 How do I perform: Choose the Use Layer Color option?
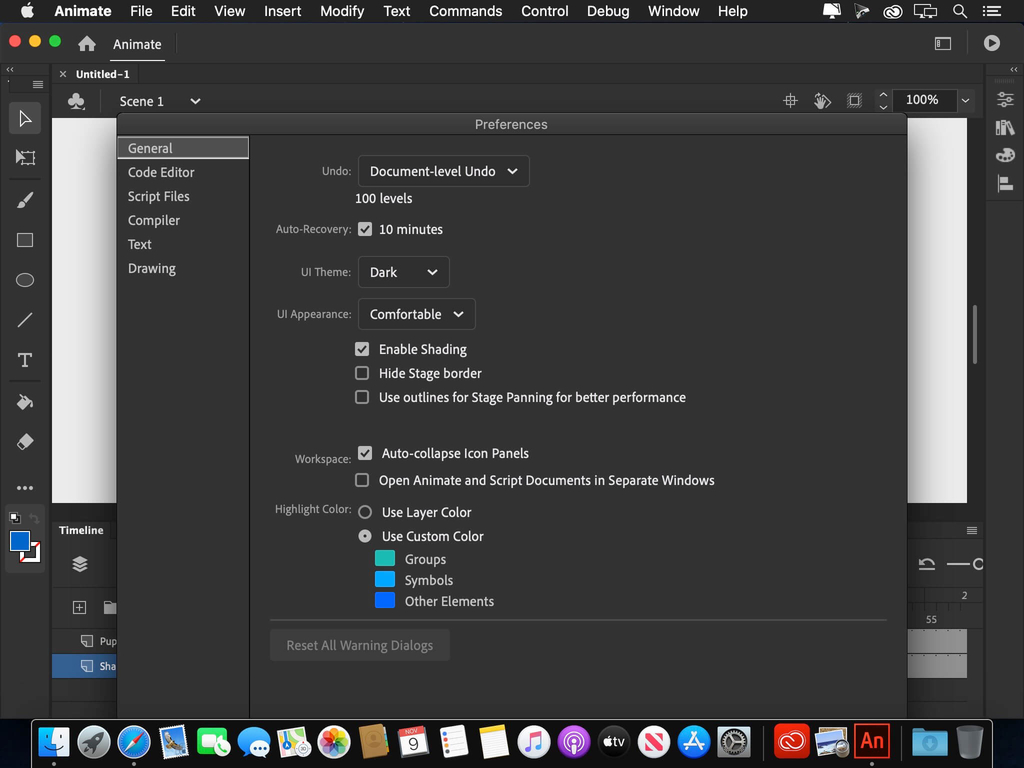[x=365, y=512]
